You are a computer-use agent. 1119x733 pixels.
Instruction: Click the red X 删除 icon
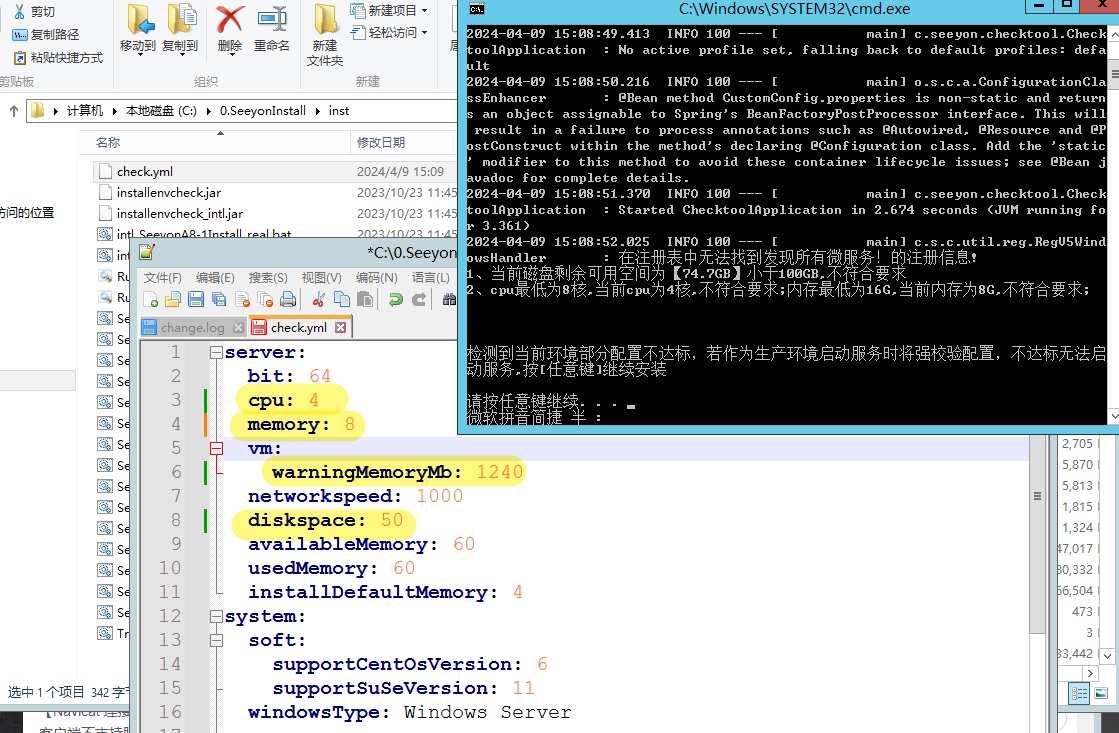[x=229, y=19]
